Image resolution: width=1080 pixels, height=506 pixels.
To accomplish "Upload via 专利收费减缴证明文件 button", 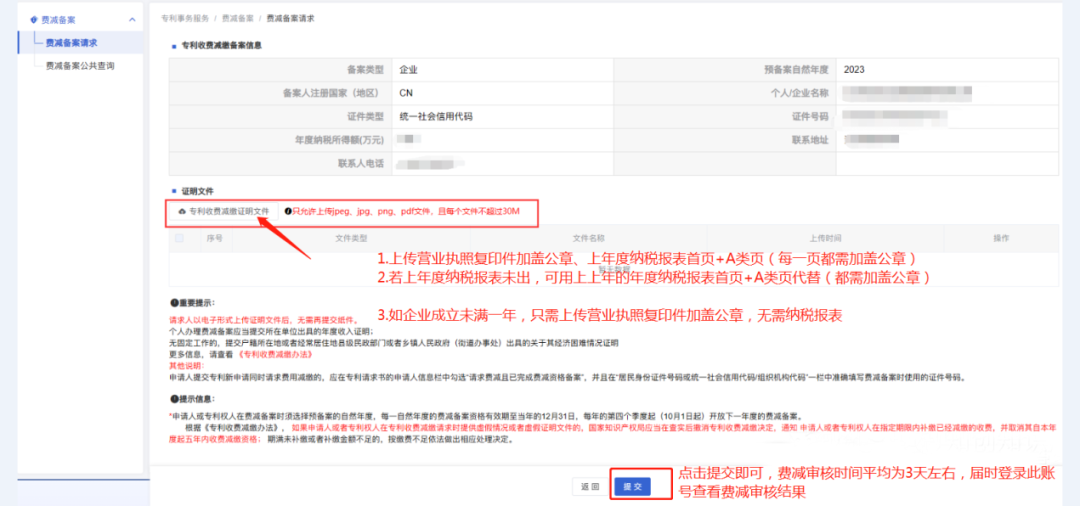I will [222, 211].
